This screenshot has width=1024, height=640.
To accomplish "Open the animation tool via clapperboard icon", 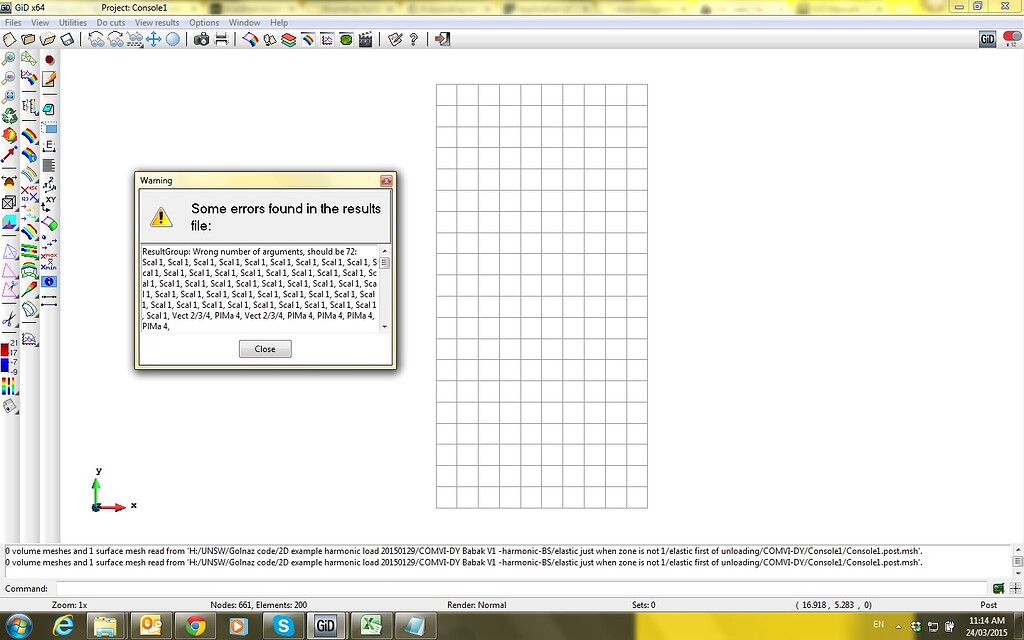I will coord(363,40).
